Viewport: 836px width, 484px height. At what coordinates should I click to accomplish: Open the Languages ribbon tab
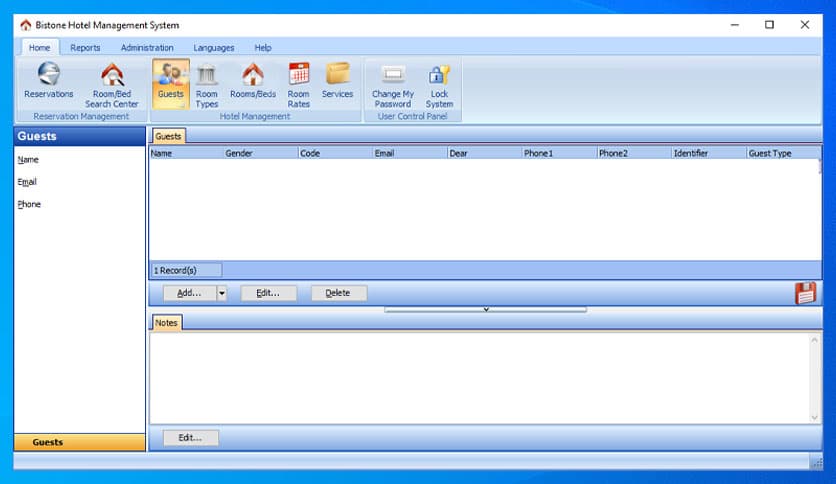coord(214,47)
